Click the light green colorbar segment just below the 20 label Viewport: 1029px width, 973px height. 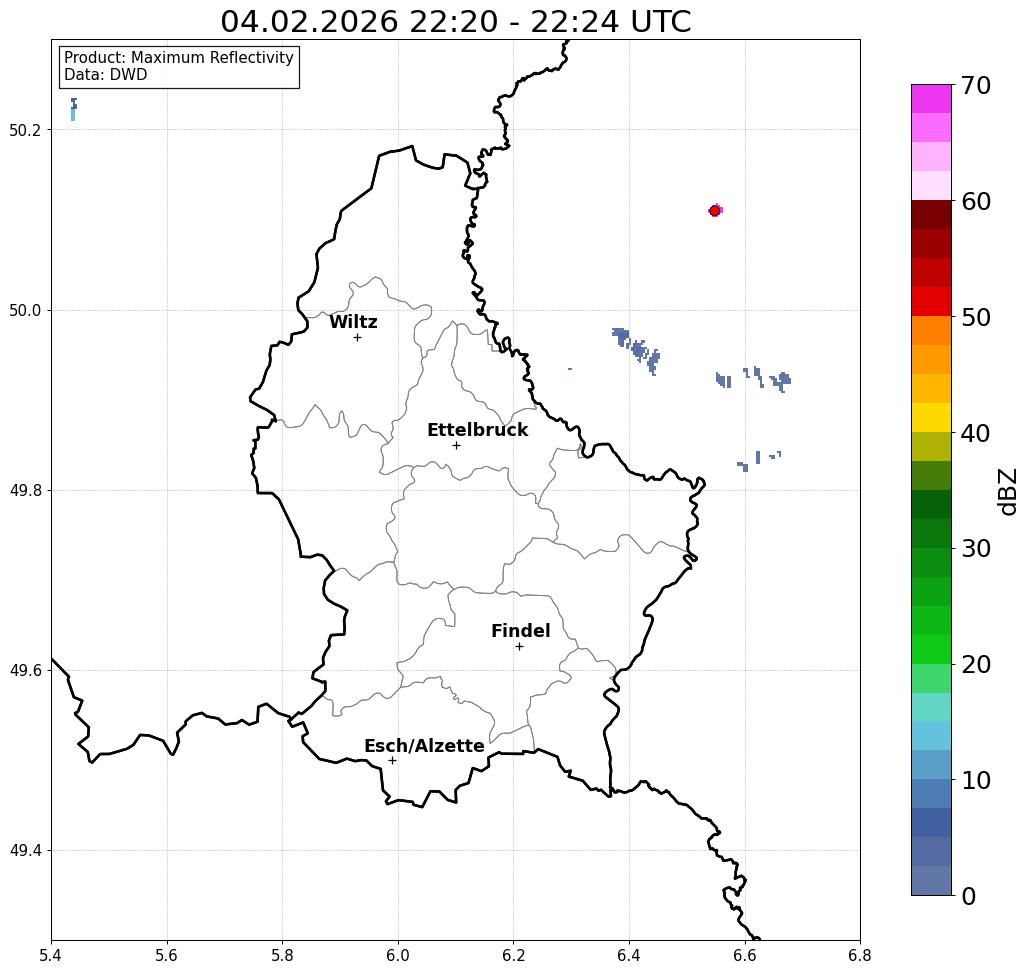(x=931, y=678)
